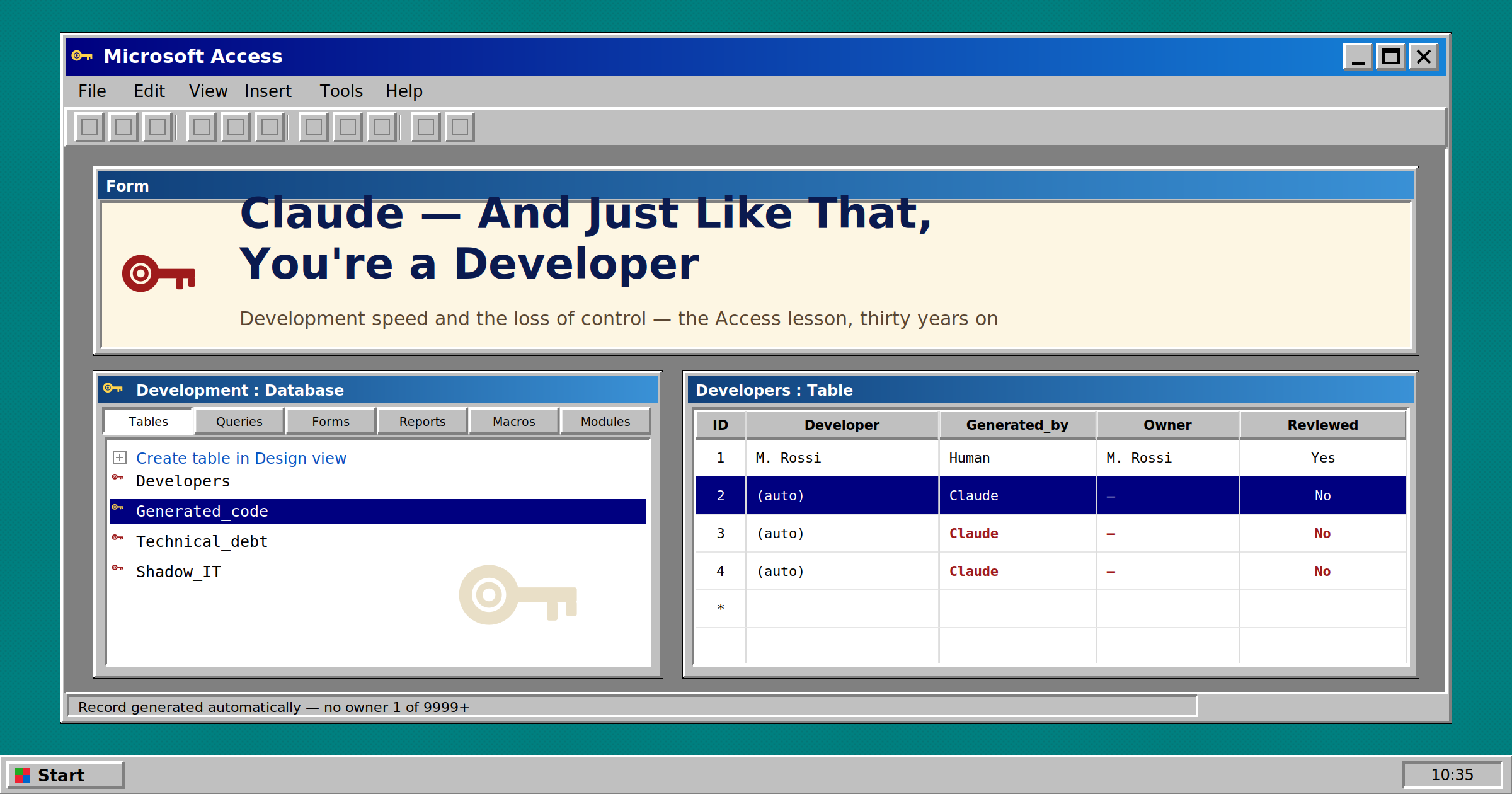The height and width of the screenshot is (794, 1512).
Task: Open the Insert menu
Action: (x=268, y=91)
